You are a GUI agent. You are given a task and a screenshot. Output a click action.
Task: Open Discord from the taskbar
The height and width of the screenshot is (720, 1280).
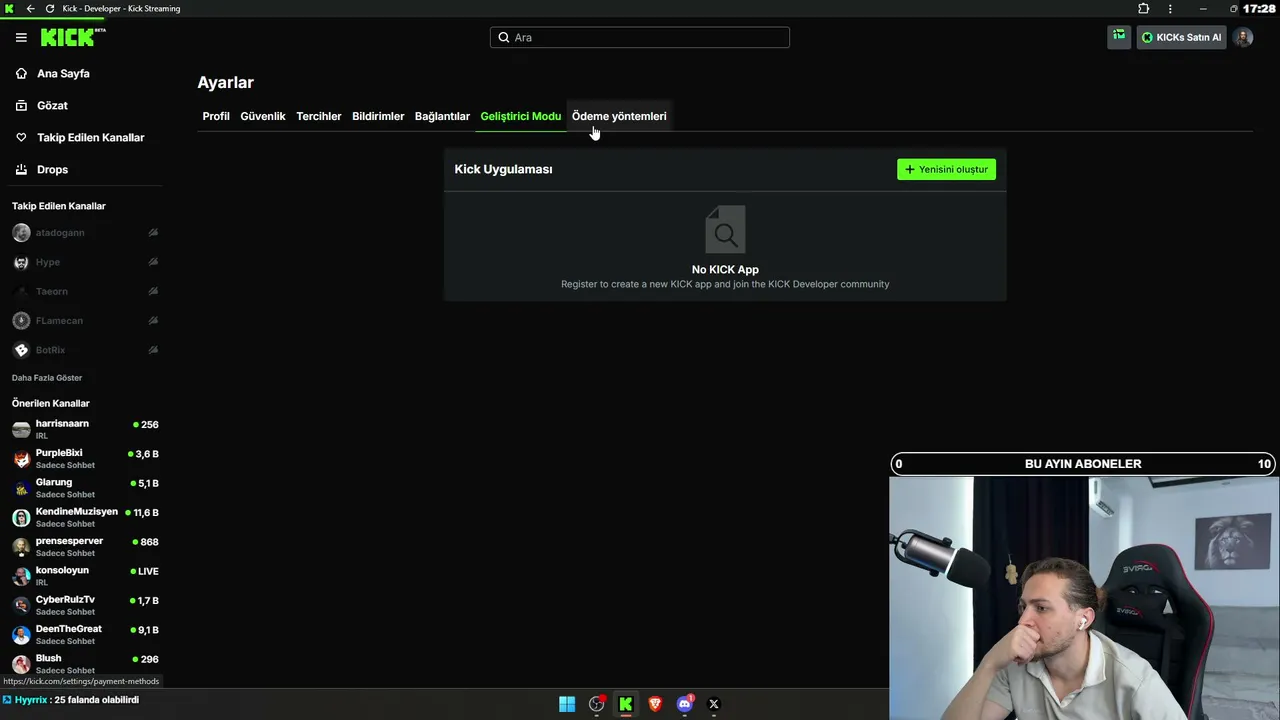click(685, 704)
